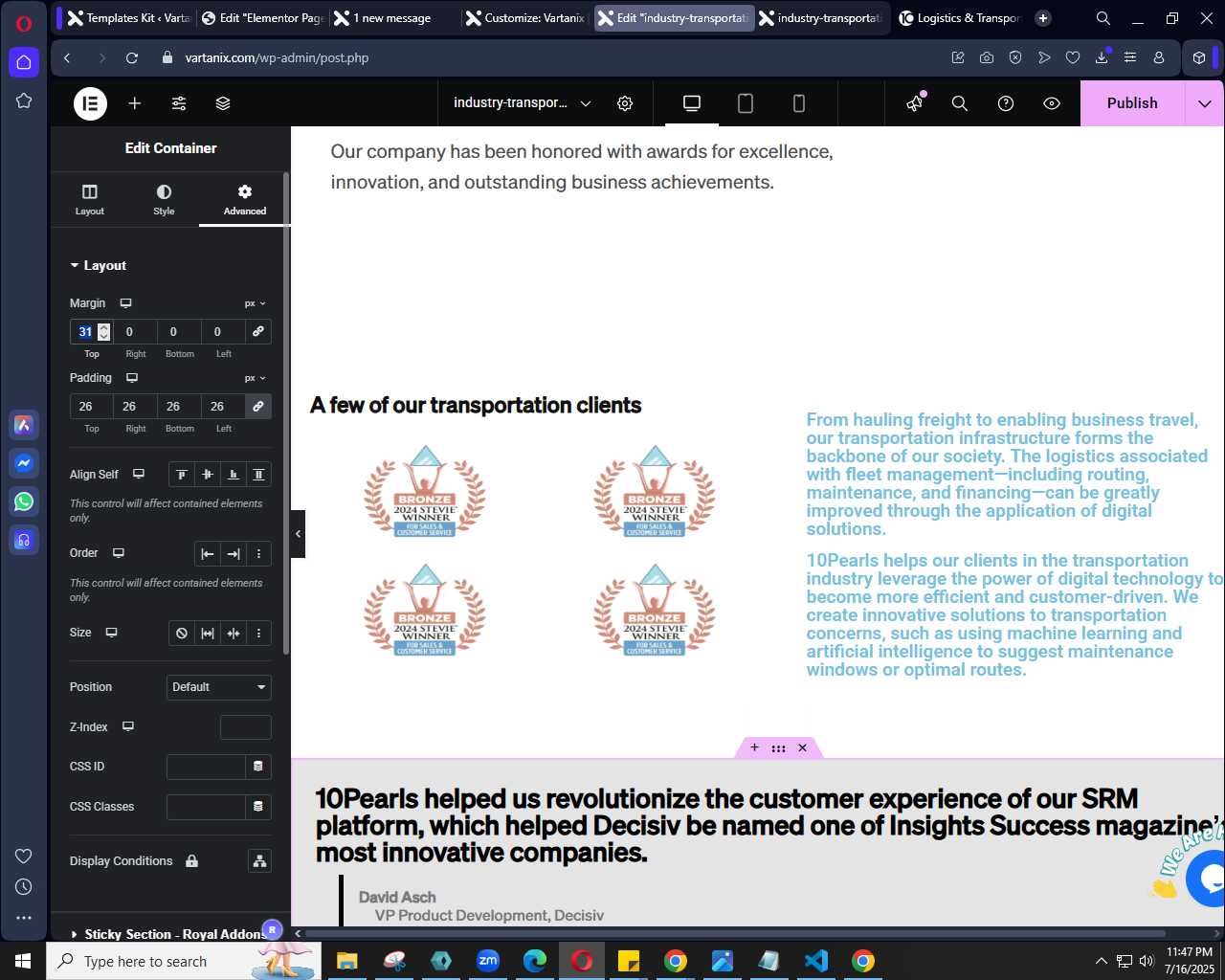
Task: Switch to the Advanced tab
Action: point(245,199)
